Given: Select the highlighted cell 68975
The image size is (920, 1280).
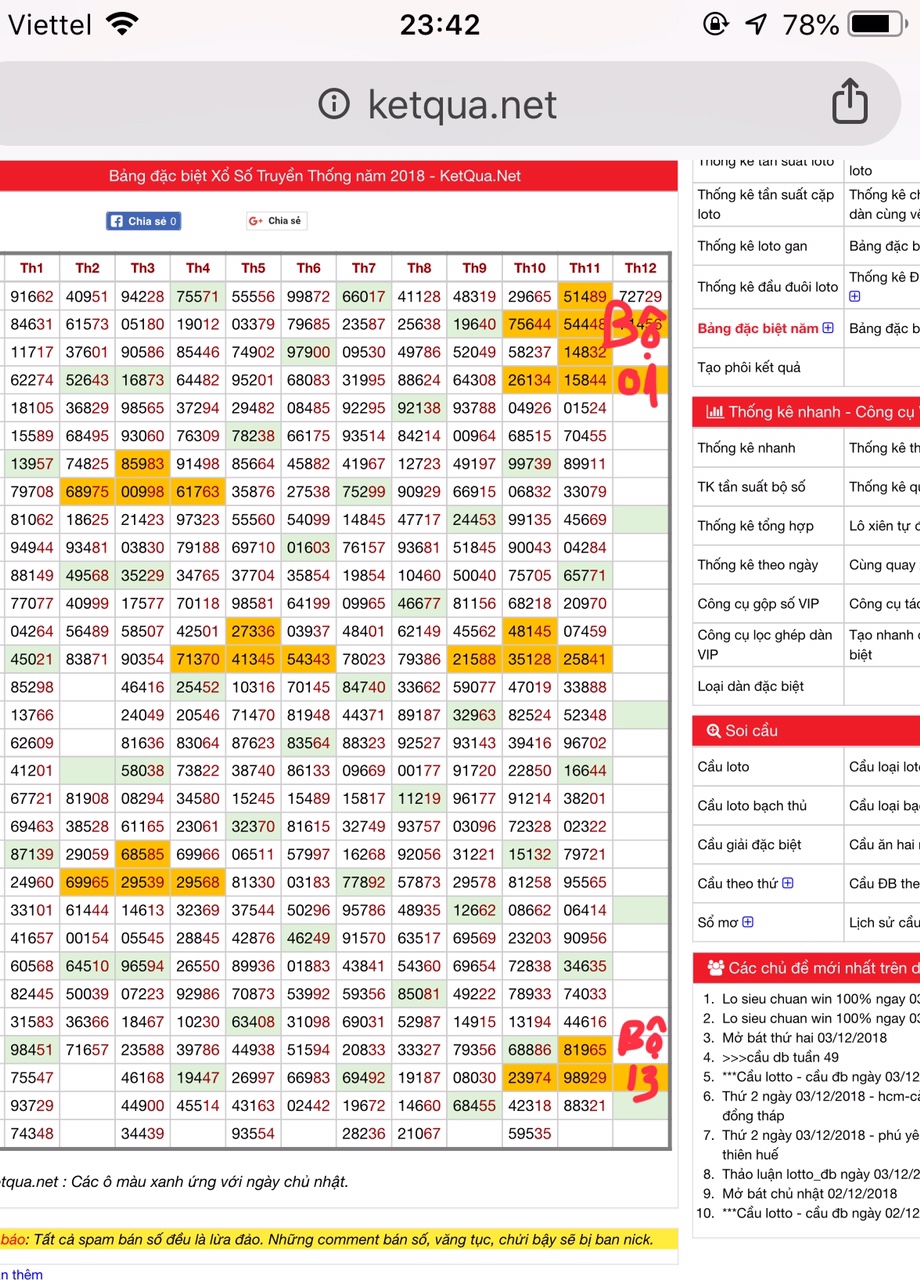Looking at the screenshot, I should tap(87, 492).
